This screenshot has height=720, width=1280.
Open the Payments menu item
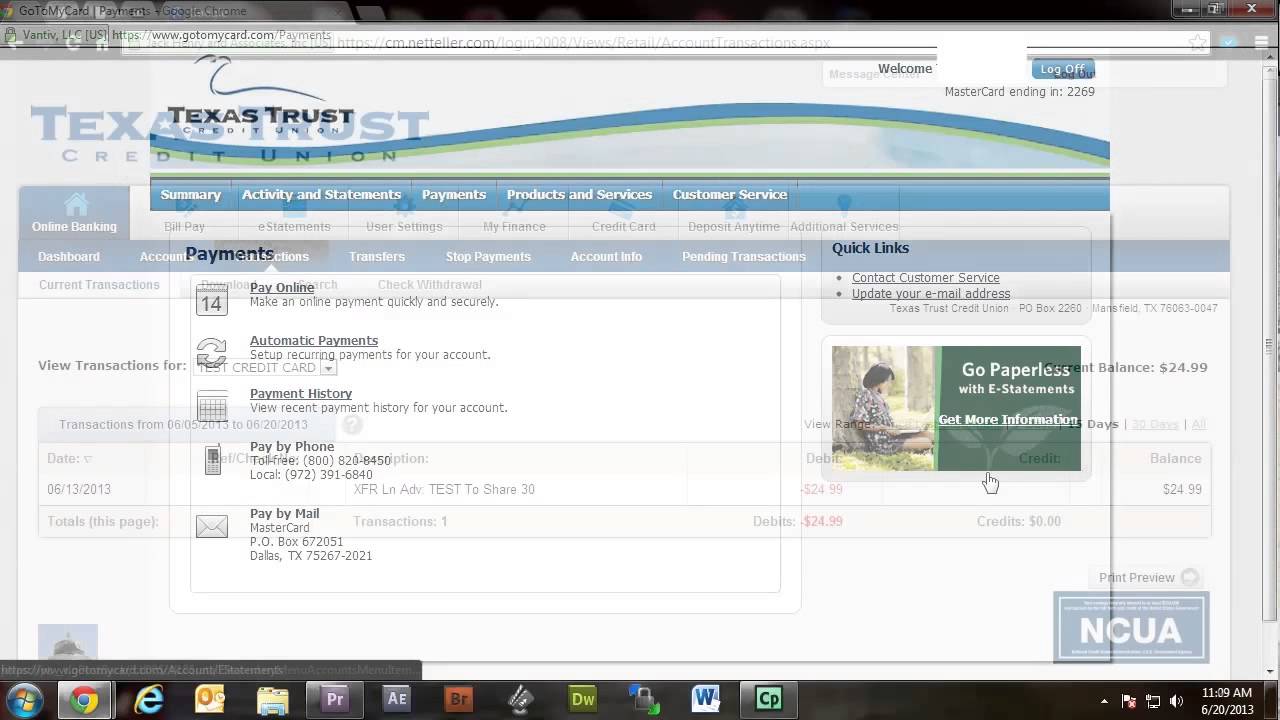click(453, 195)
